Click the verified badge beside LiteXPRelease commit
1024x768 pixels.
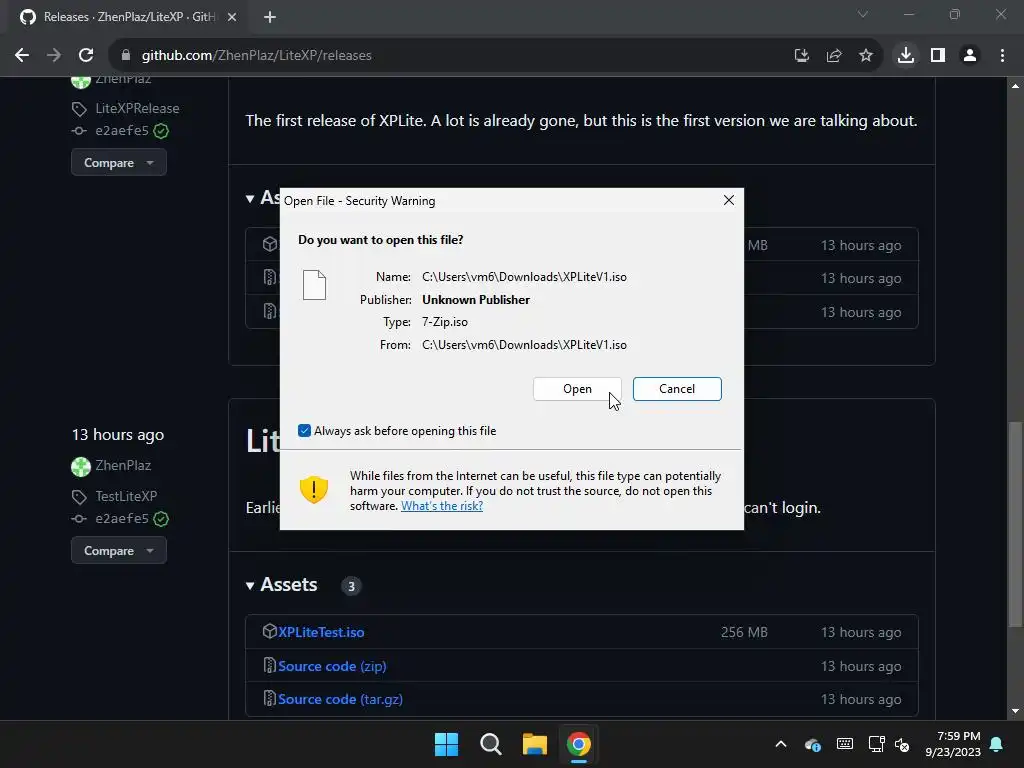point(161,131)
